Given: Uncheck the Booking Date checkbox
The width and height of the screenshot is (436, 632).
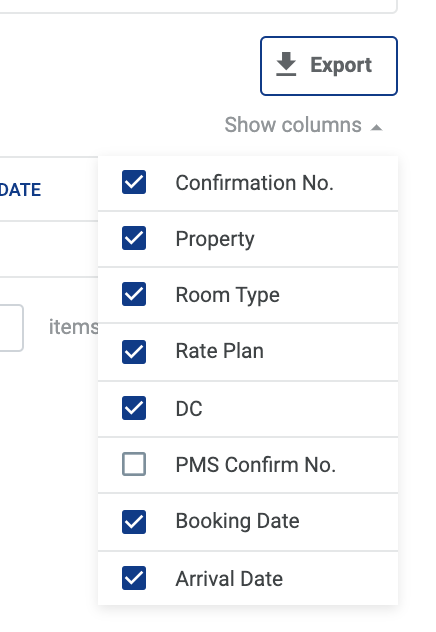Looking at the screenshot, I should [x=134, y=522].
